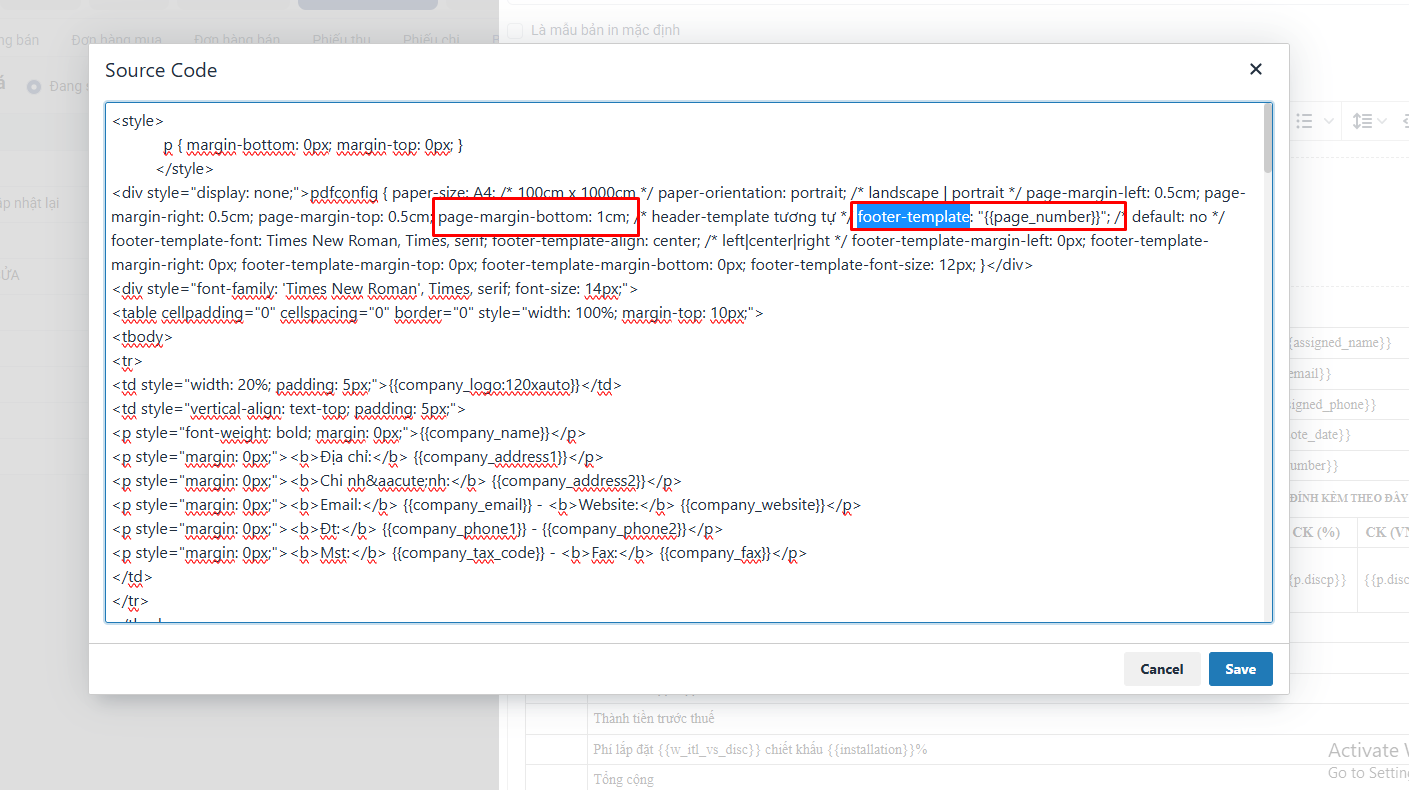Screen dimensions: 1409x790
Task: Tick the 'Là mẫu bản in mặc định' checkbox
Action: pos(515,30)
